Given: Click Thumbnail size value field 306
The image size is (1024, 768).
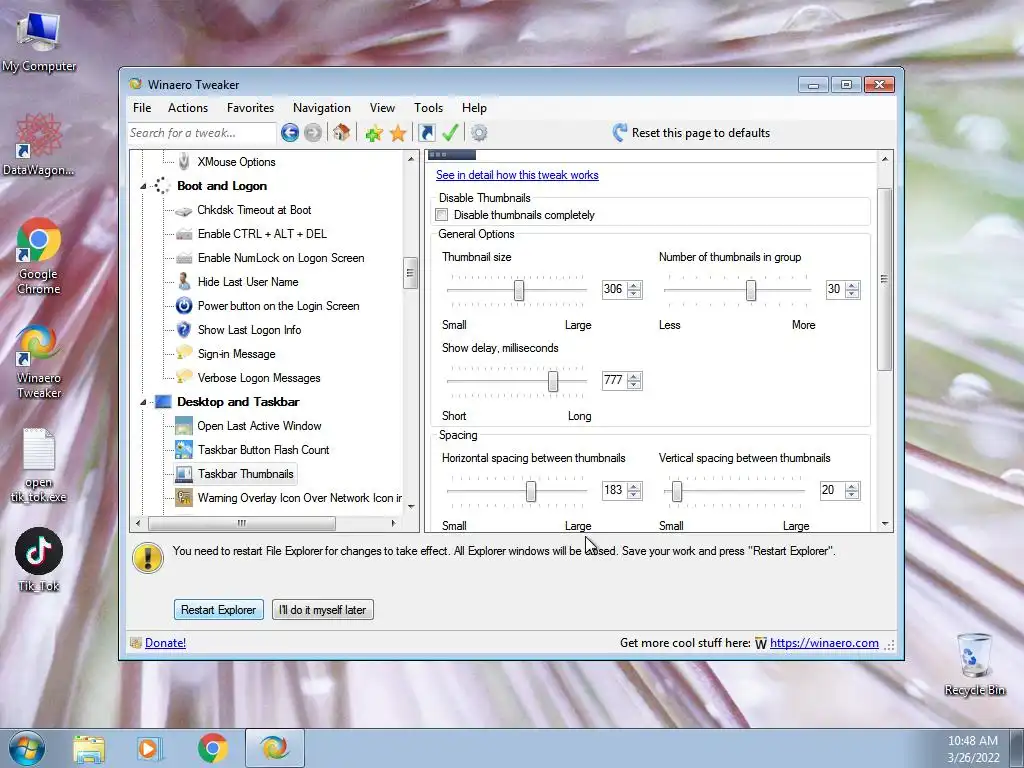Looking at the screenshot, I should [614, 289].
